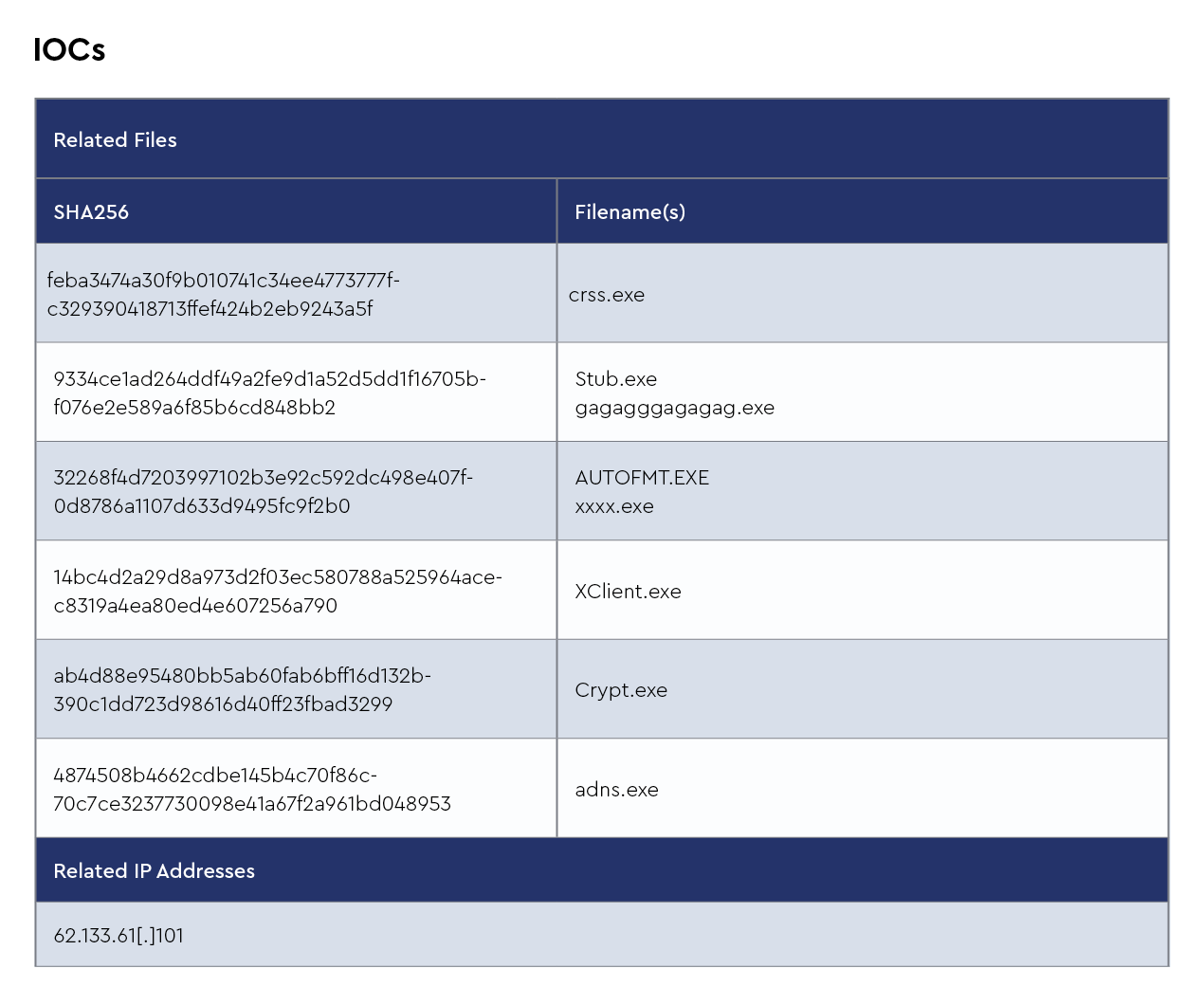This screenshot has width=1204, height=1005.
Task: Select the hash starting with feba3474a30f
Action: 223,295
